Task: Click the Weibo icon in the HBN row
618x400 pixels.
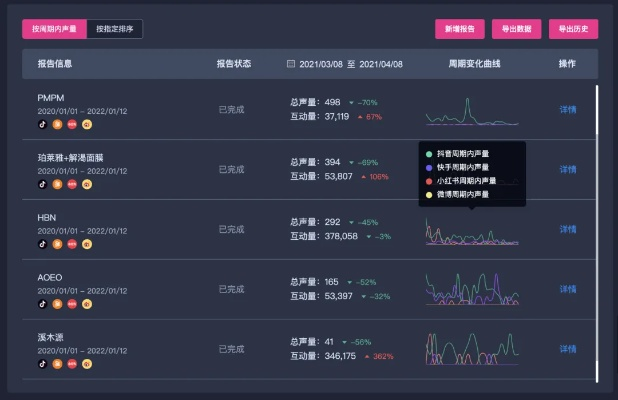Action: tap(87, 244)
